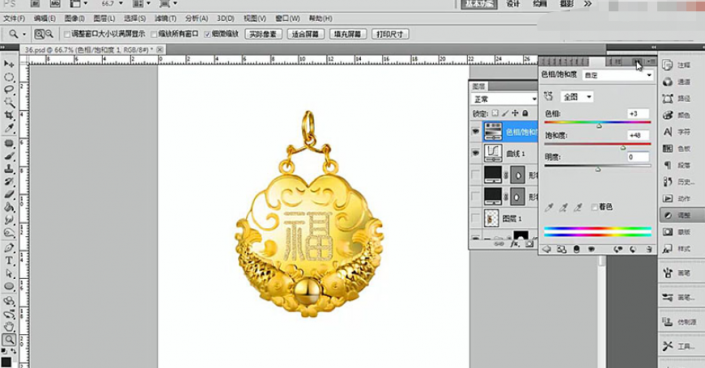Screen dimensions: 705x368
Task: Select the Clone Stamp tool
Action: point(9,169)
